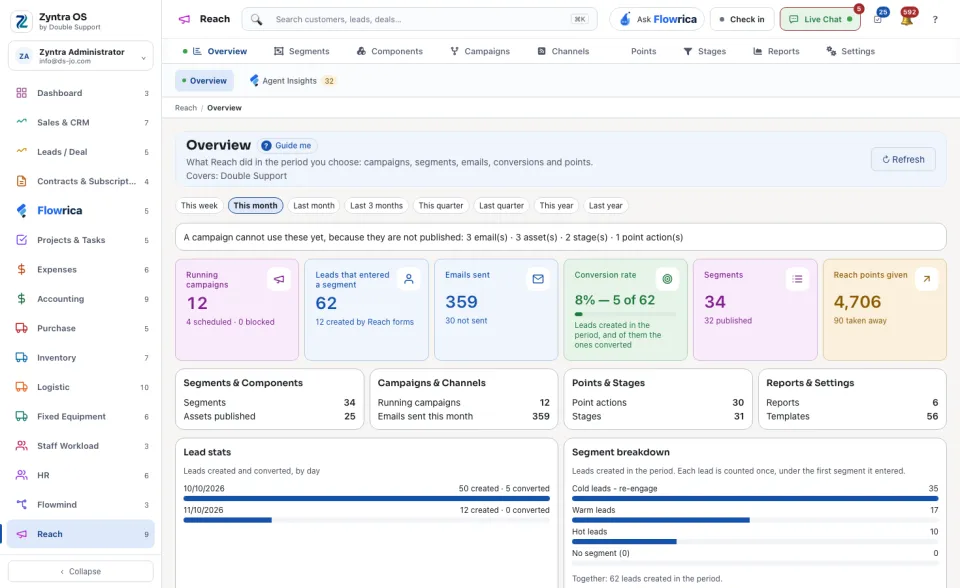Click the Refresh button
Screen dimensions: 960x588
903,159
